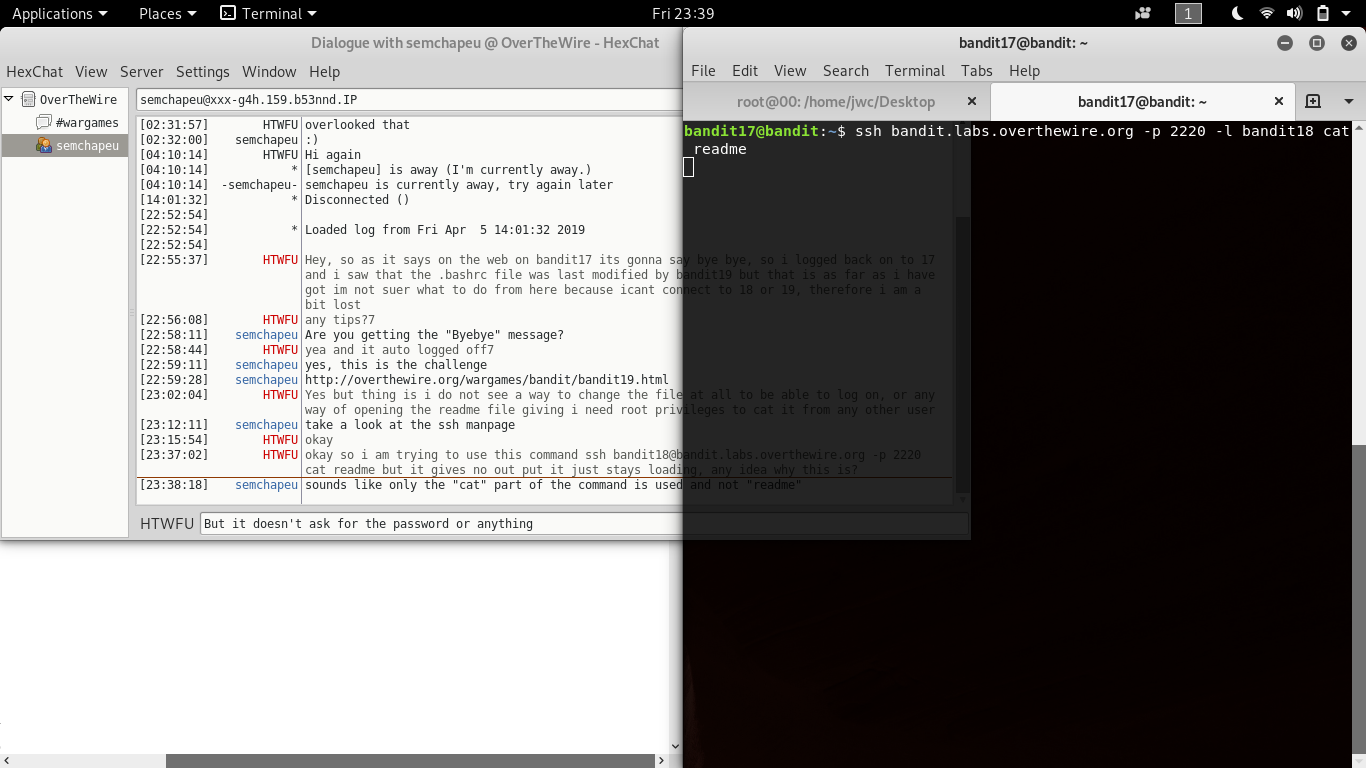
Task: Minimize the terminal window
Action: coord(1285,43)
